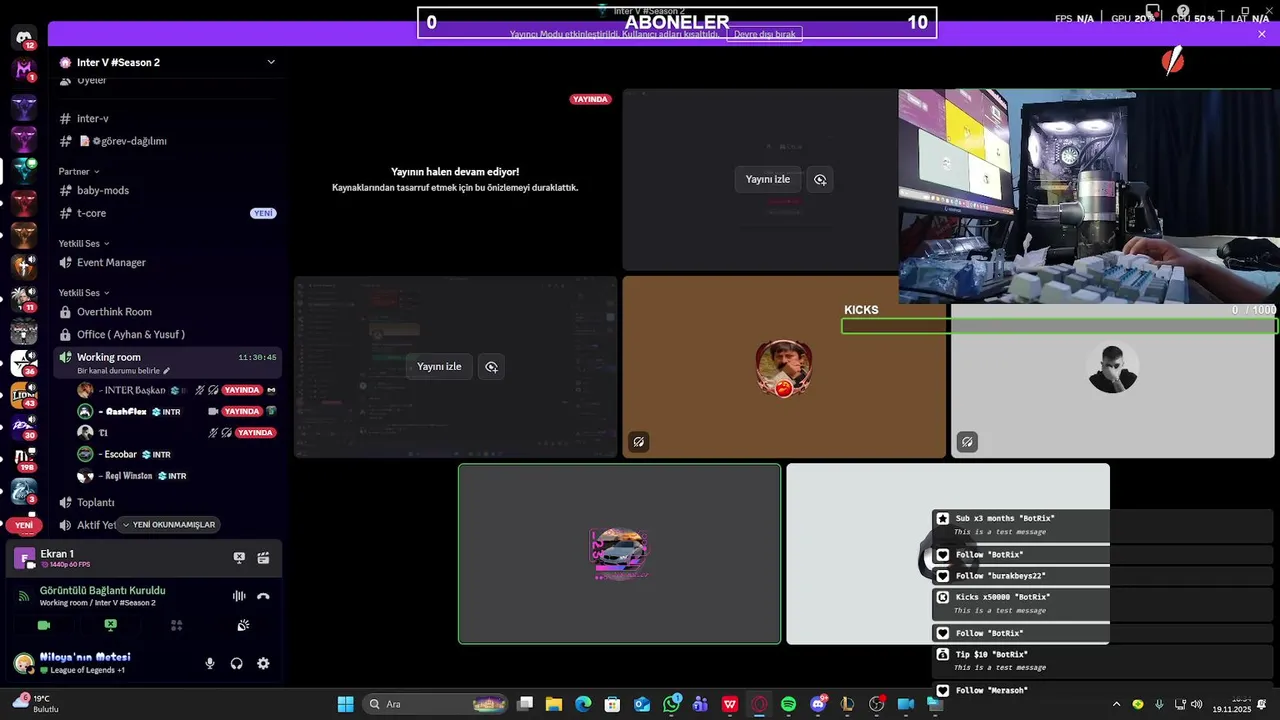Click Yayını izle on left dimmed stream

pos(439,367)
